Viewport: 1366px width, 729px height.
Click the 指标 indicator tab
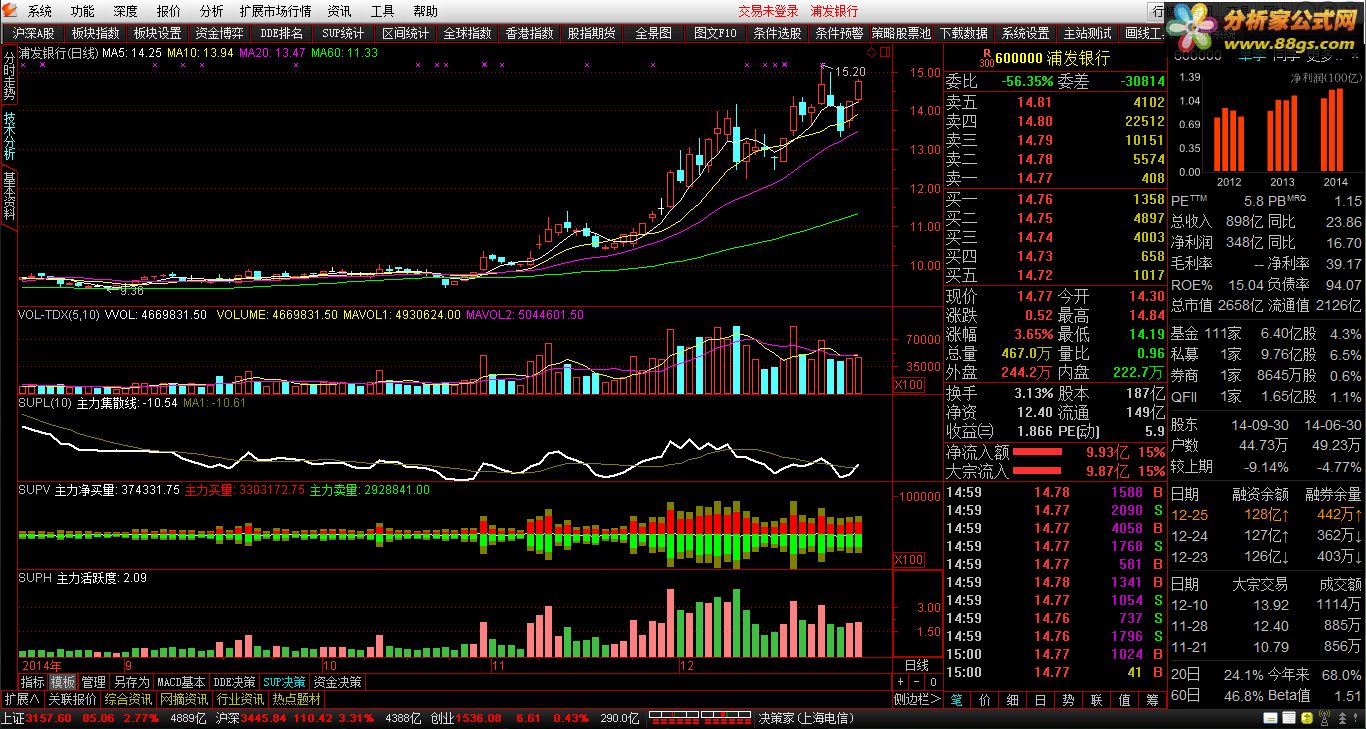[x=33, y=682]
